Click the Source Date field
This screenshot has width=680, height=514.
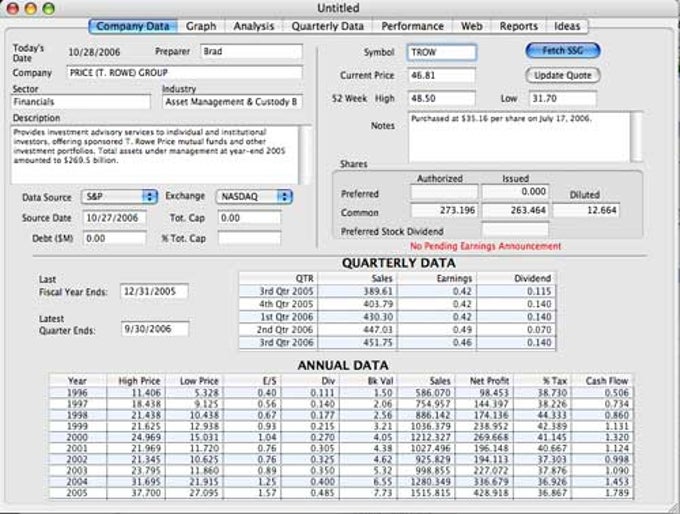tap(114, 218)
